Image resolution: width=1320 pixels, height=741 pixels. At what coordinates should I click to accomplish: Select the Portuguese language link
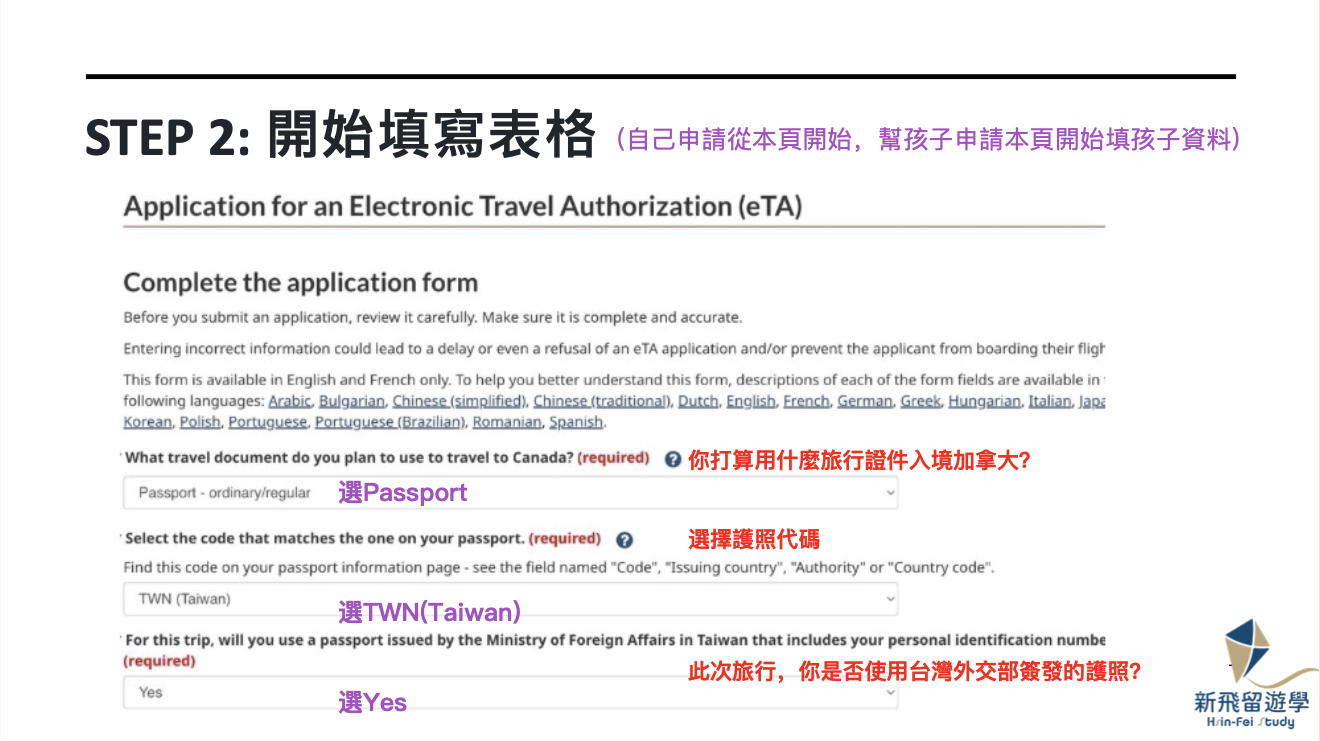pyautogui.click(x=267, y=422)
